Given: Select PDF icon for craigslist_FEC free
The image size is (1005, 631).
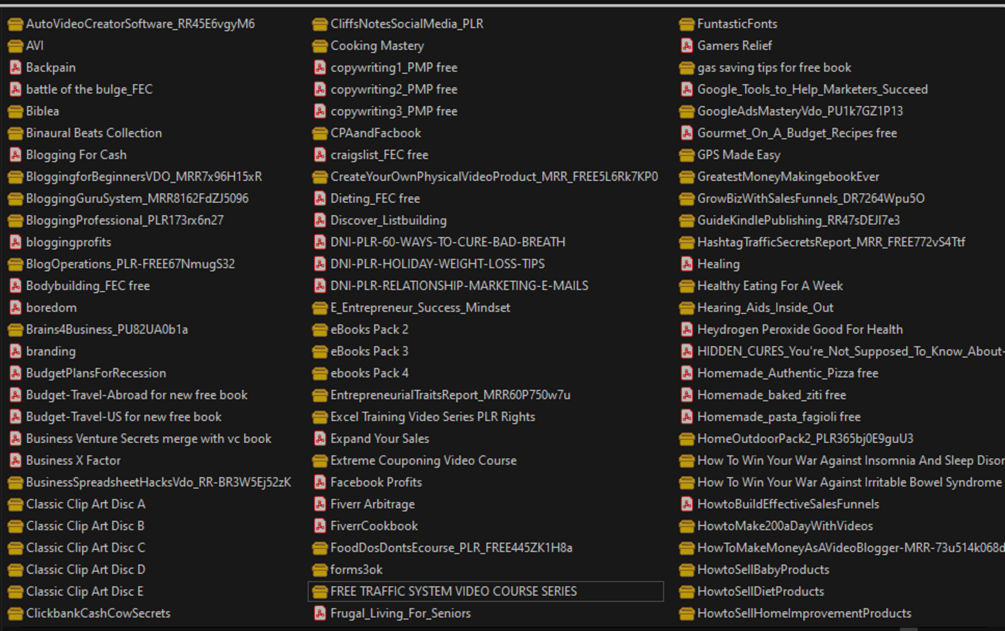Looking at the screenshot, I should [320, 155].
